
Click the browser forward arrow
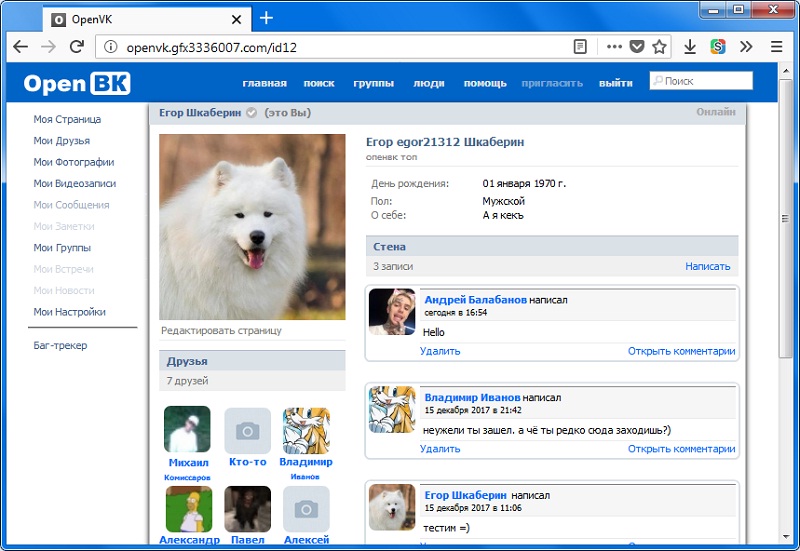[x=48, y=47]
